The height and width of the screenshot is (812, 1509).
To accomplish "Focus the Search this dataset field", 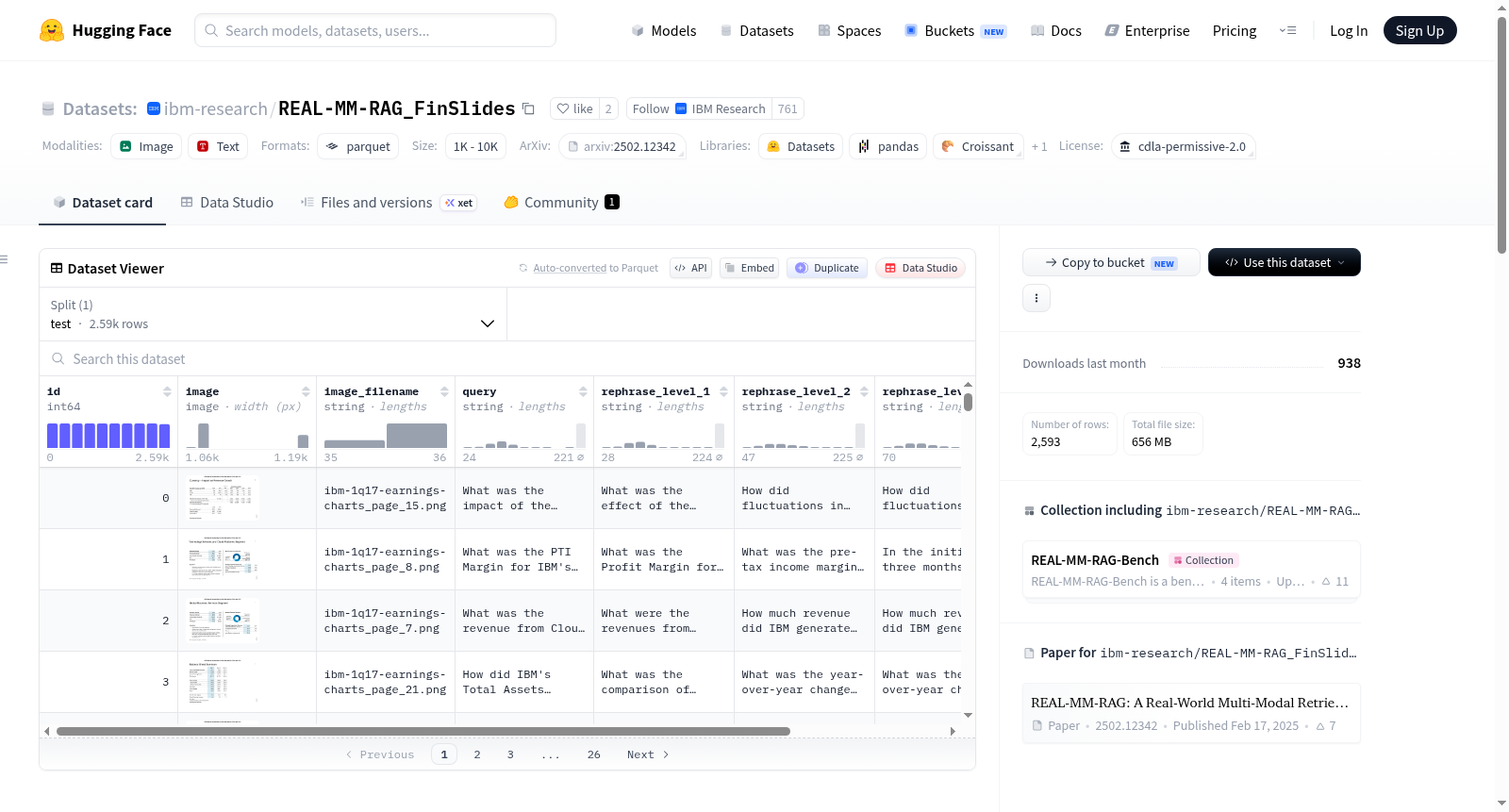I will 507,358.
